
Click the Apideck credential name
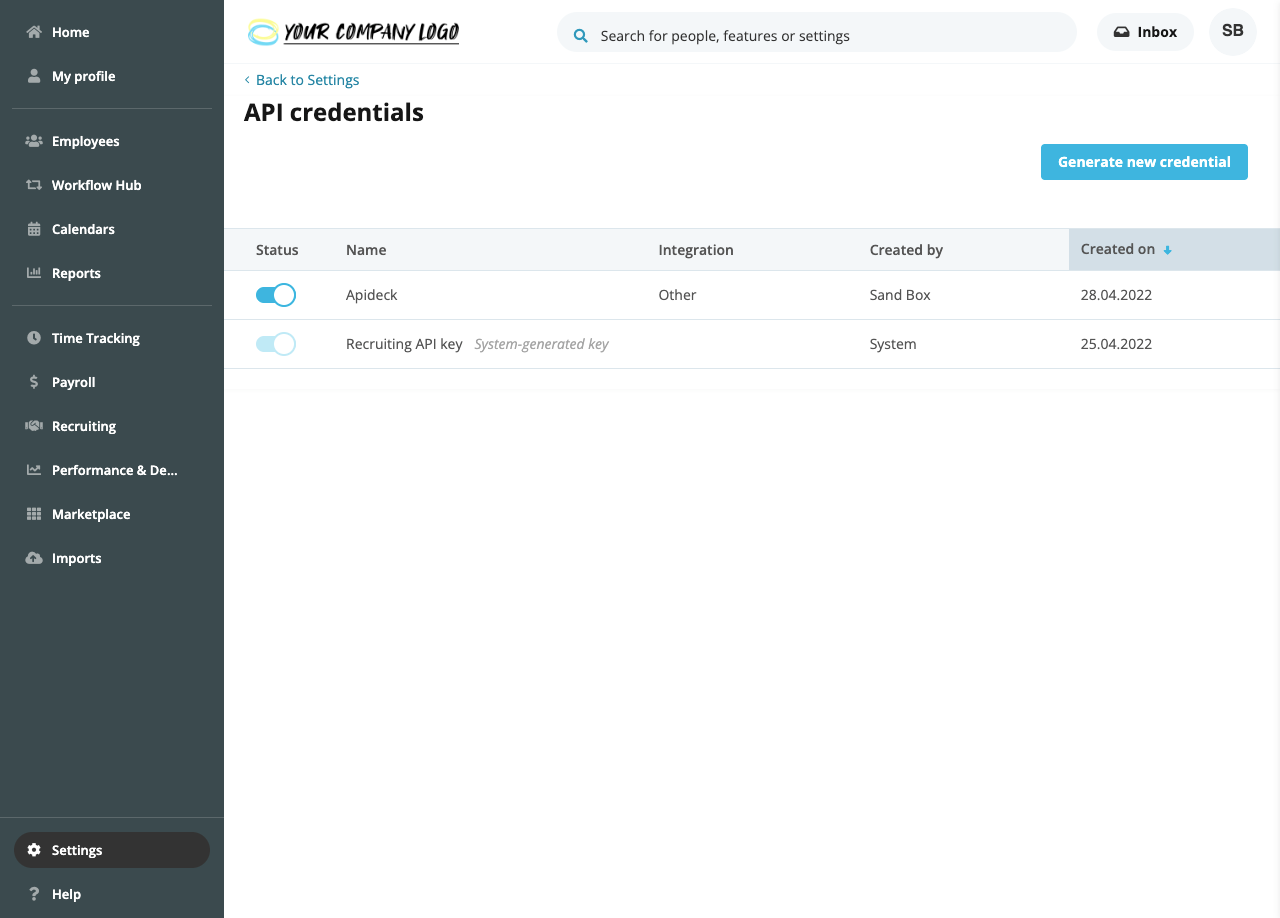click(x=372, y=295)
